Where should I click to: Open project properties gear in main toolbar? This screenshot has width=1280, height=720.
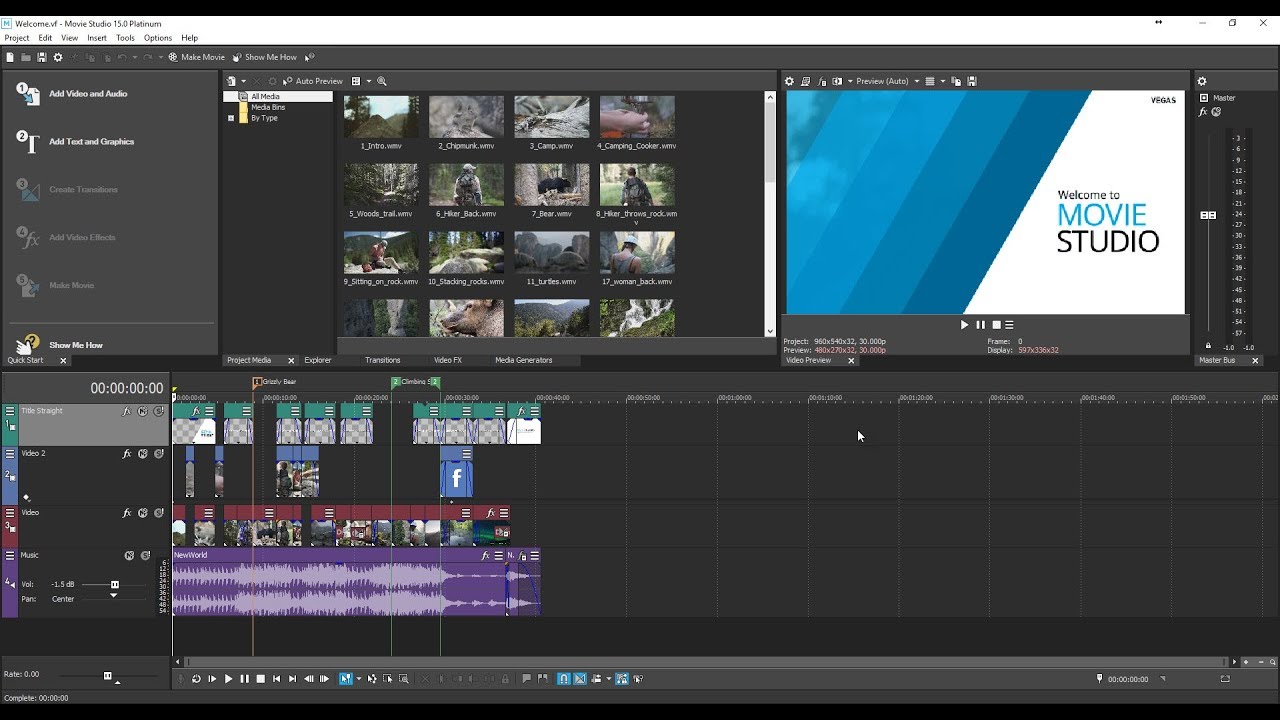(58, 57)
